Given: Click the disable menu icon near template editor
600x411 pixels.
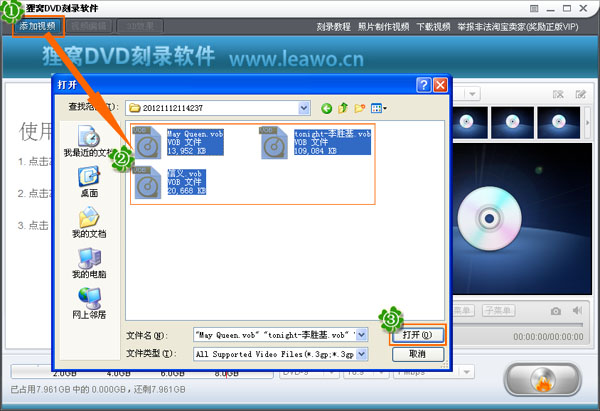Looking at the screenshot, I should pos(558,94).
